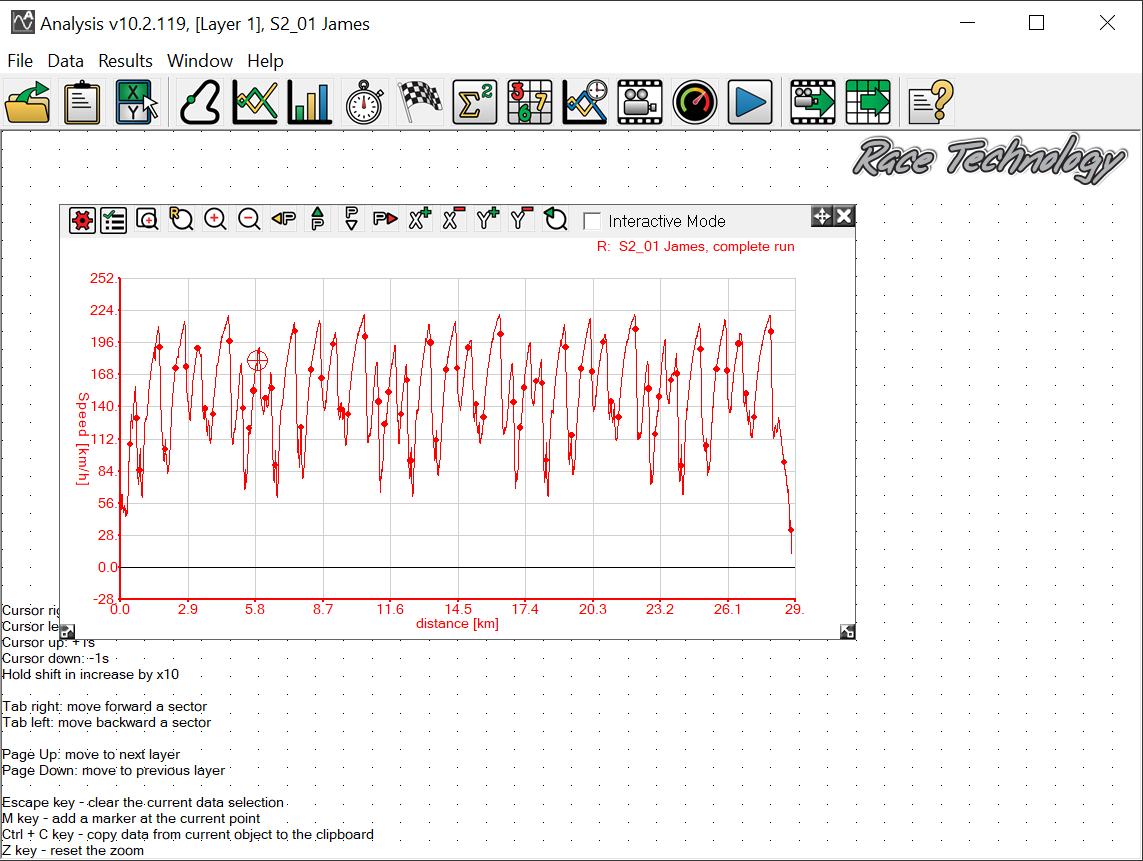
Task: Click the video camera icon
Action: coord(639,102)
